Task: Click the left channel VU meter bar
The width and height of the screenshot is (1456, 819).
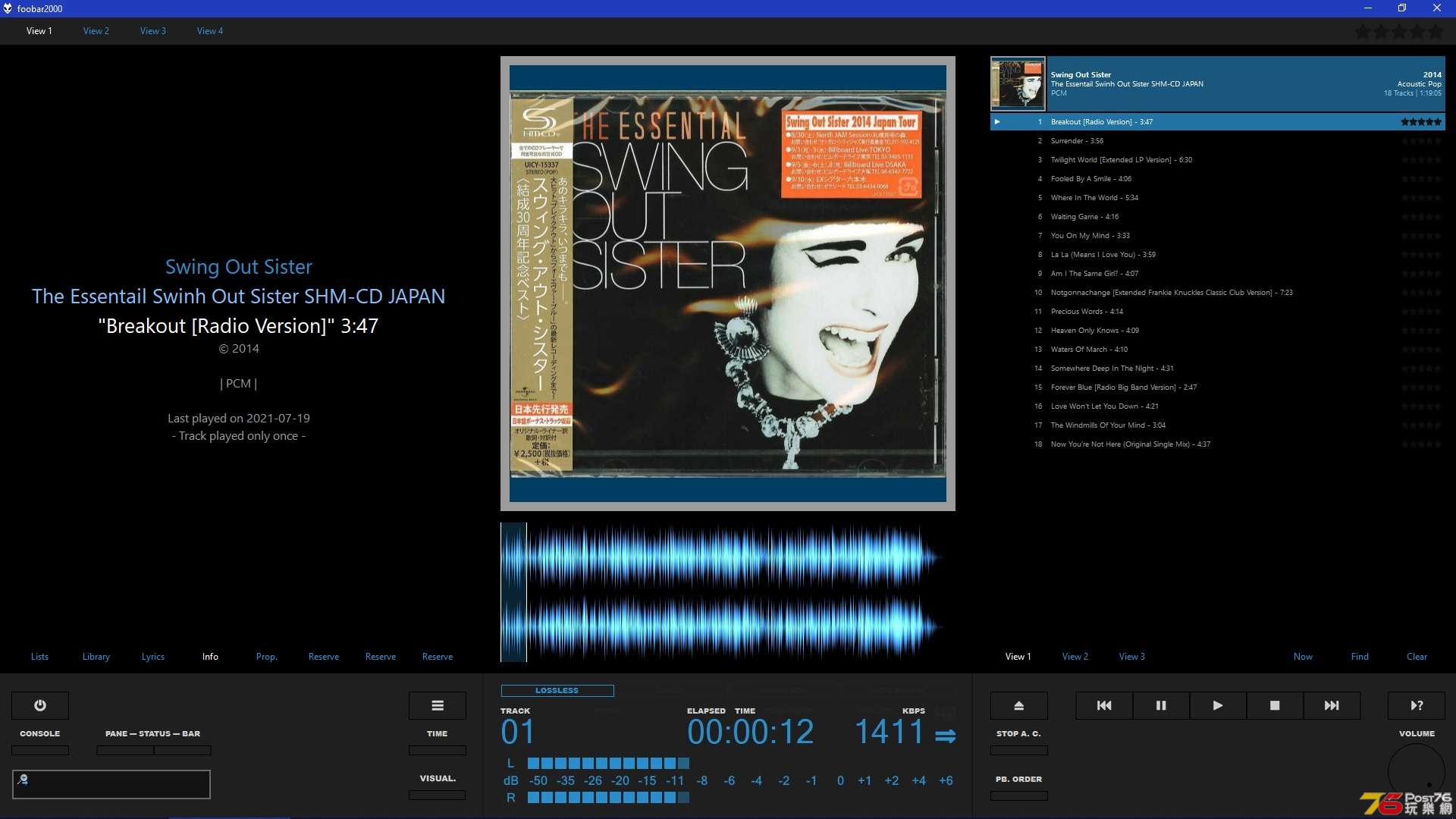Action: (608, 763)
